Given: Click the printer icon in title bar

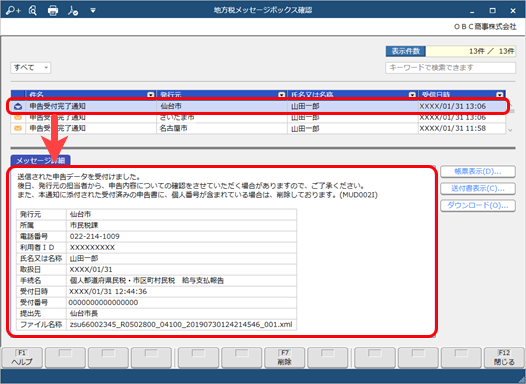Looking at the screenshot, I should pyautogui.click(x=53, y=11).
